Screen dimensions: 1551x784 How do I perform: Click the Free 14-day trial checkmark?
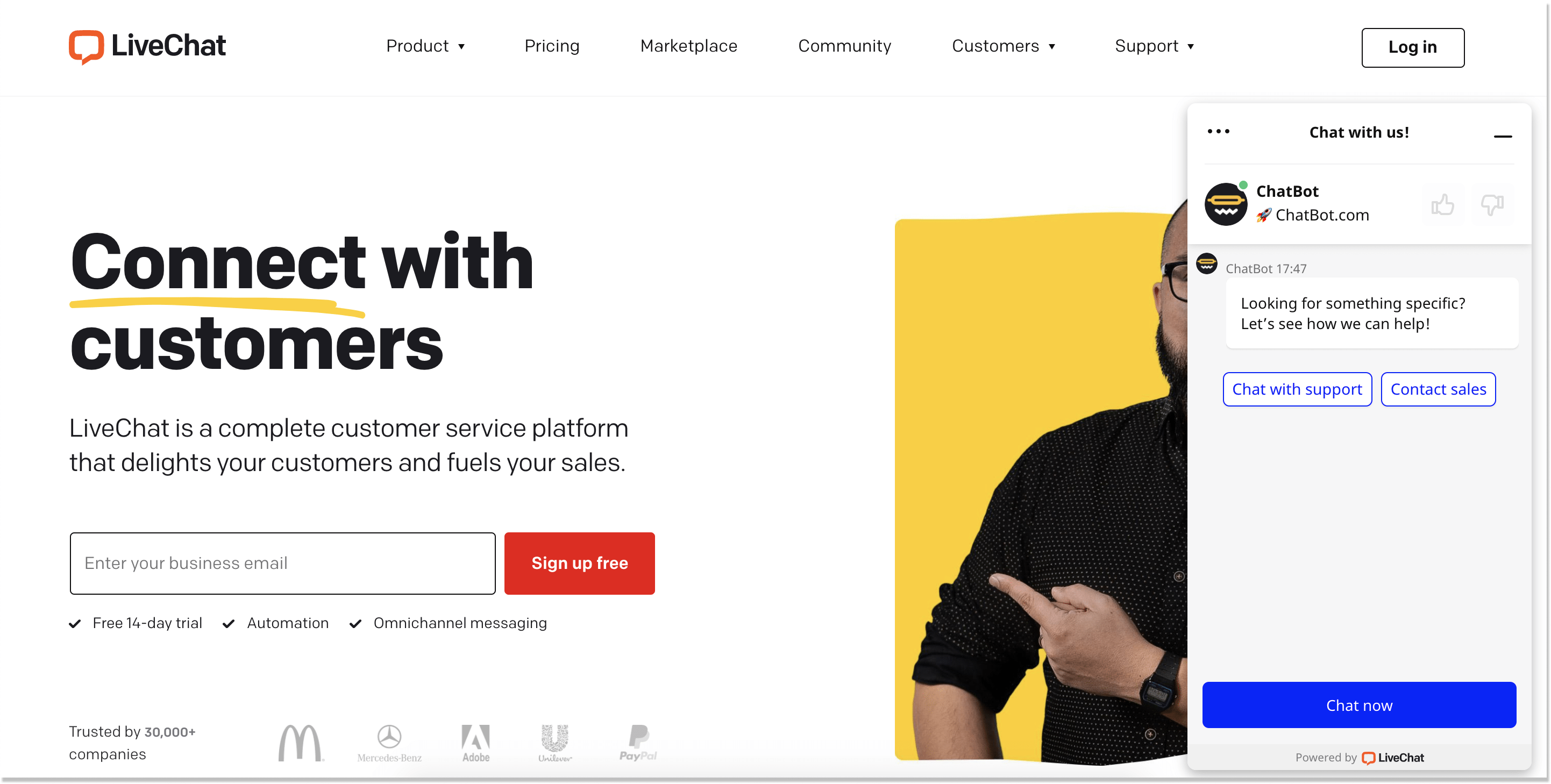pos(77,622)
